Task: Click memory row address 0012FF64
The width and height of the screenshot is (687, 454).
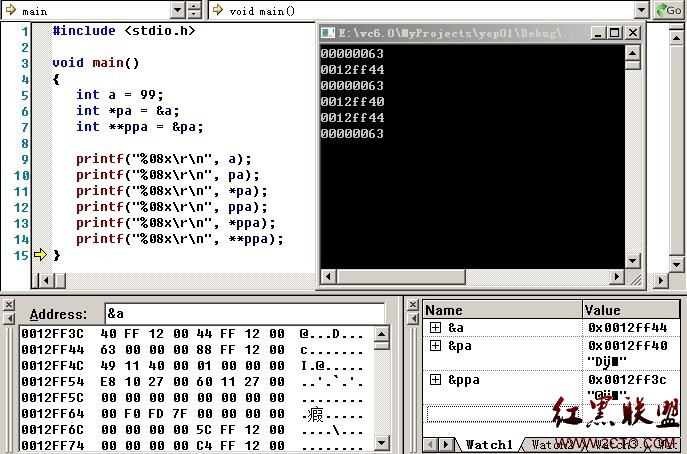Action: pos(52,414)
